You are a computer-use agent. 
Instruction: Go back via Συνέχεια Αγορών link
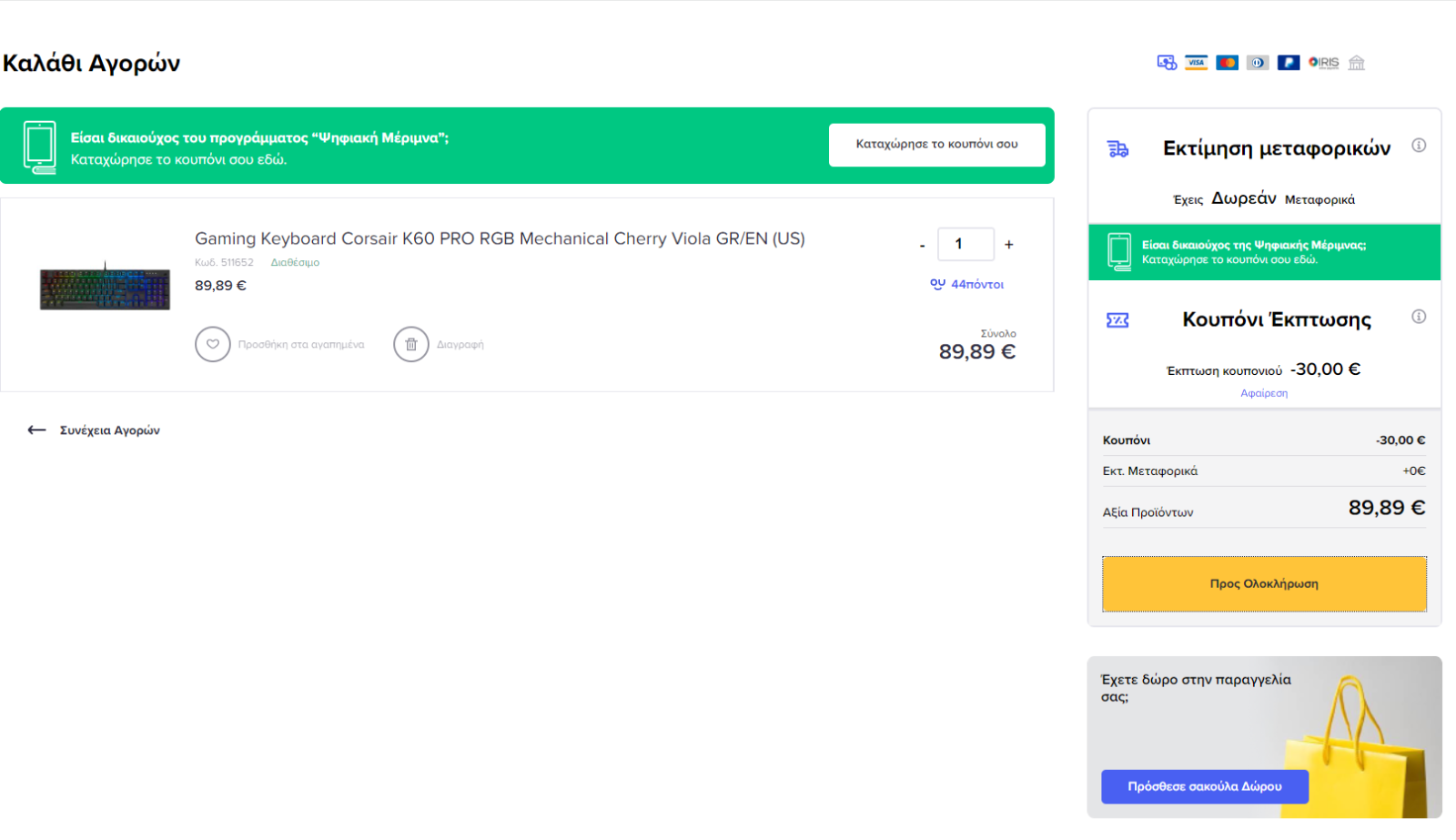click(110, 430)
